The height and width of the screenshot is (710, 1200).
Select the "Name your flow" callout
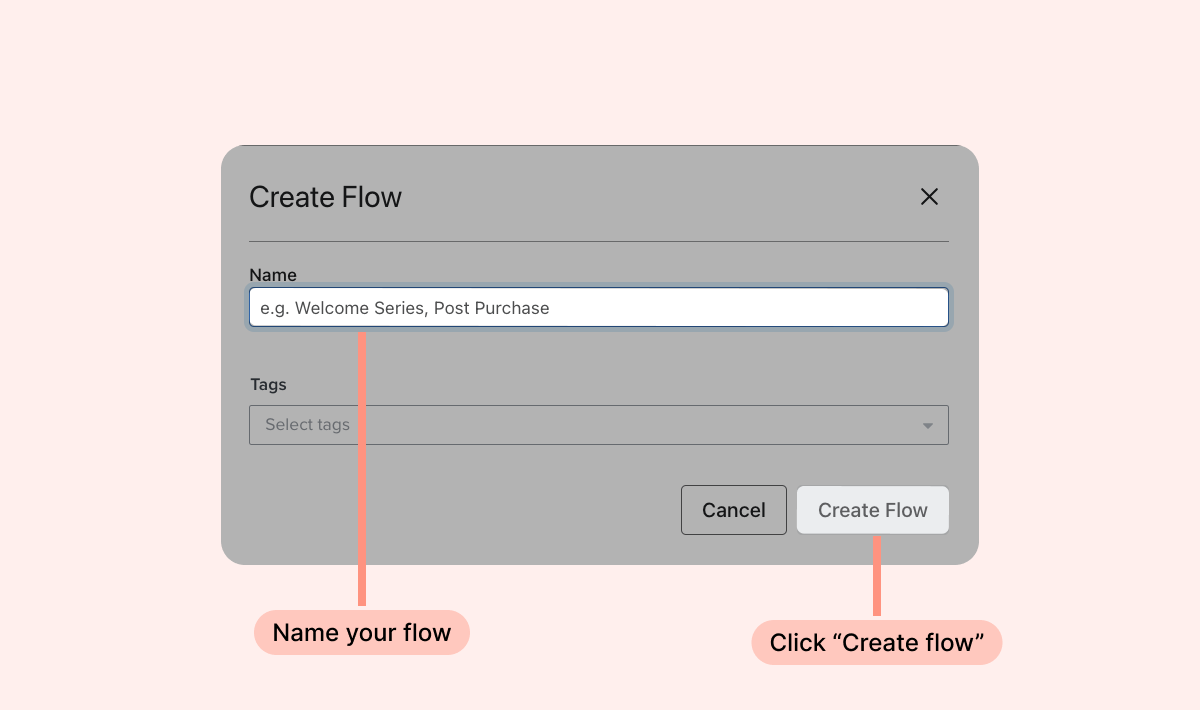(361, 633)
